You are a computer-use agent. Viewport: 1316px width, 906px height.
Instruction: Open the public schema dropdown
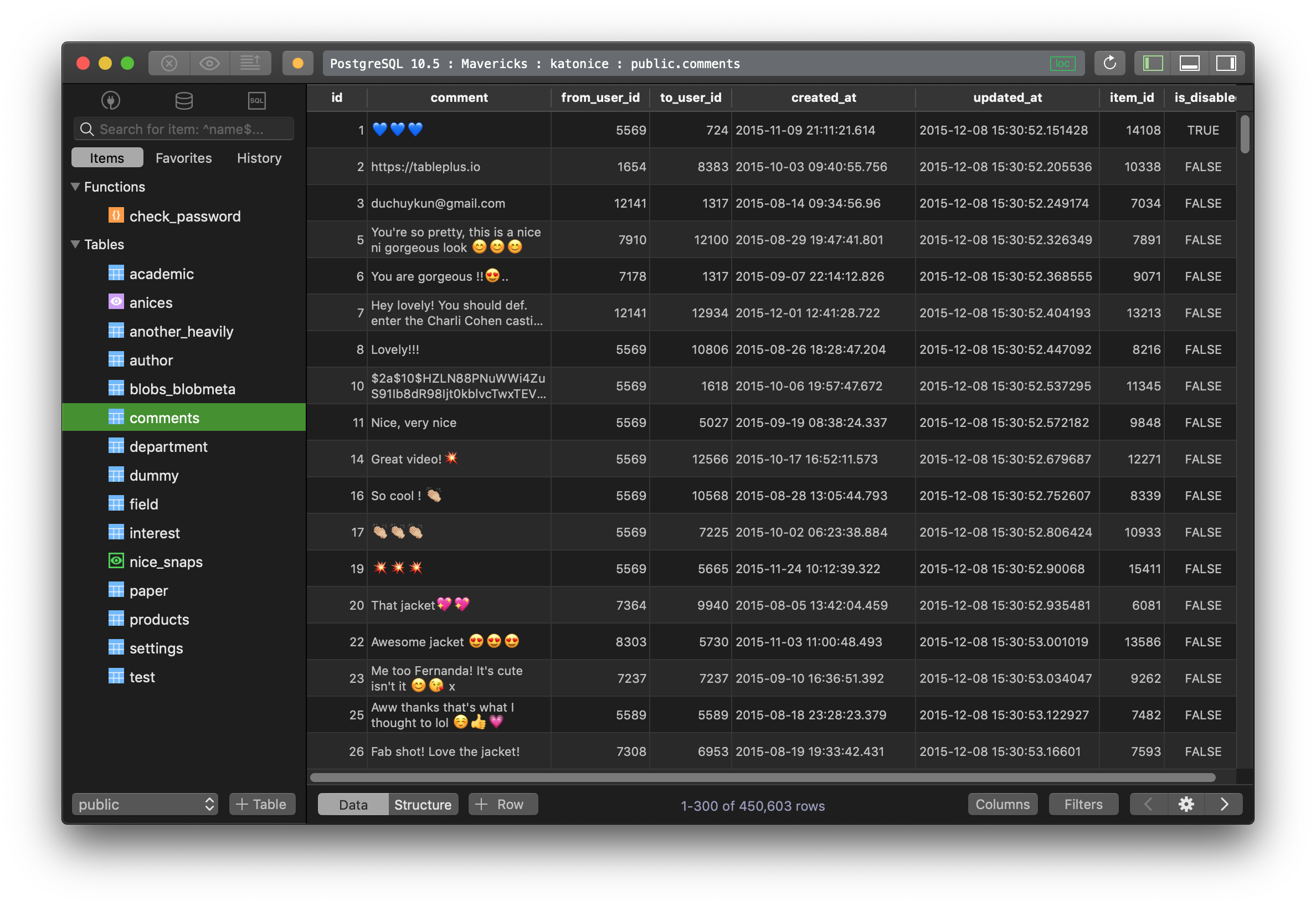tap(145, 804)
